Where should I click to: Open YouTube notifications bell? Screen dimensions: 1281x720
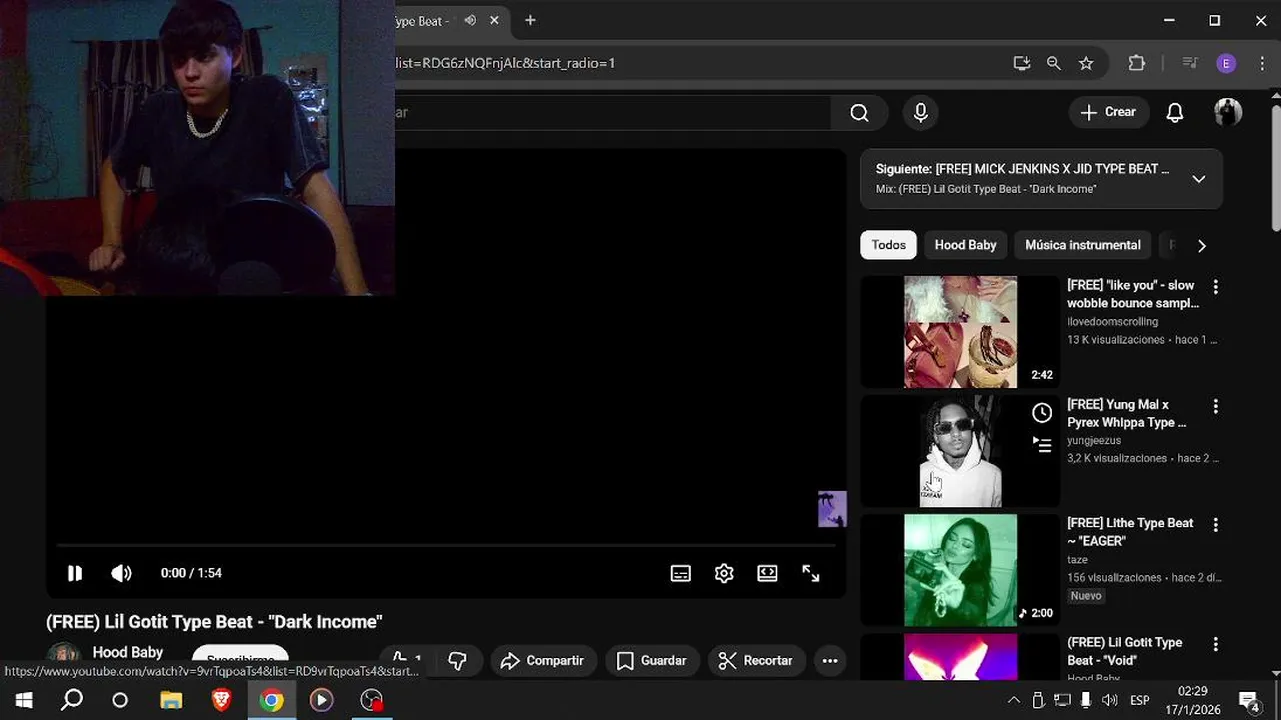point(1175,112)
